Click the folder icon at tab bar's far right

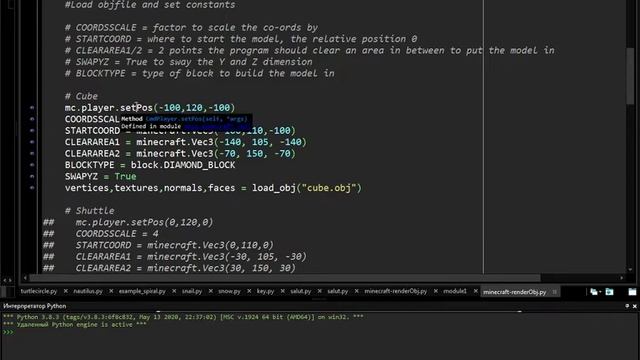[x=632, y=291]
